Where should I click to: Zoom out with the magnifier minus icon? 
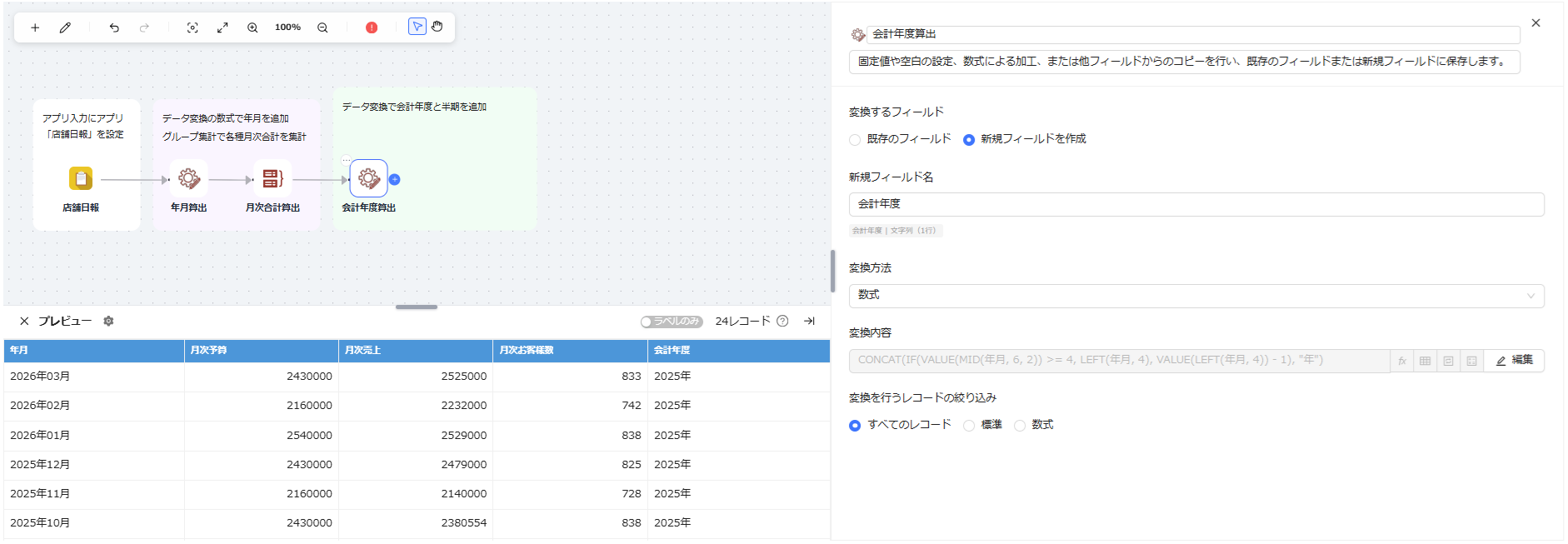322,27
